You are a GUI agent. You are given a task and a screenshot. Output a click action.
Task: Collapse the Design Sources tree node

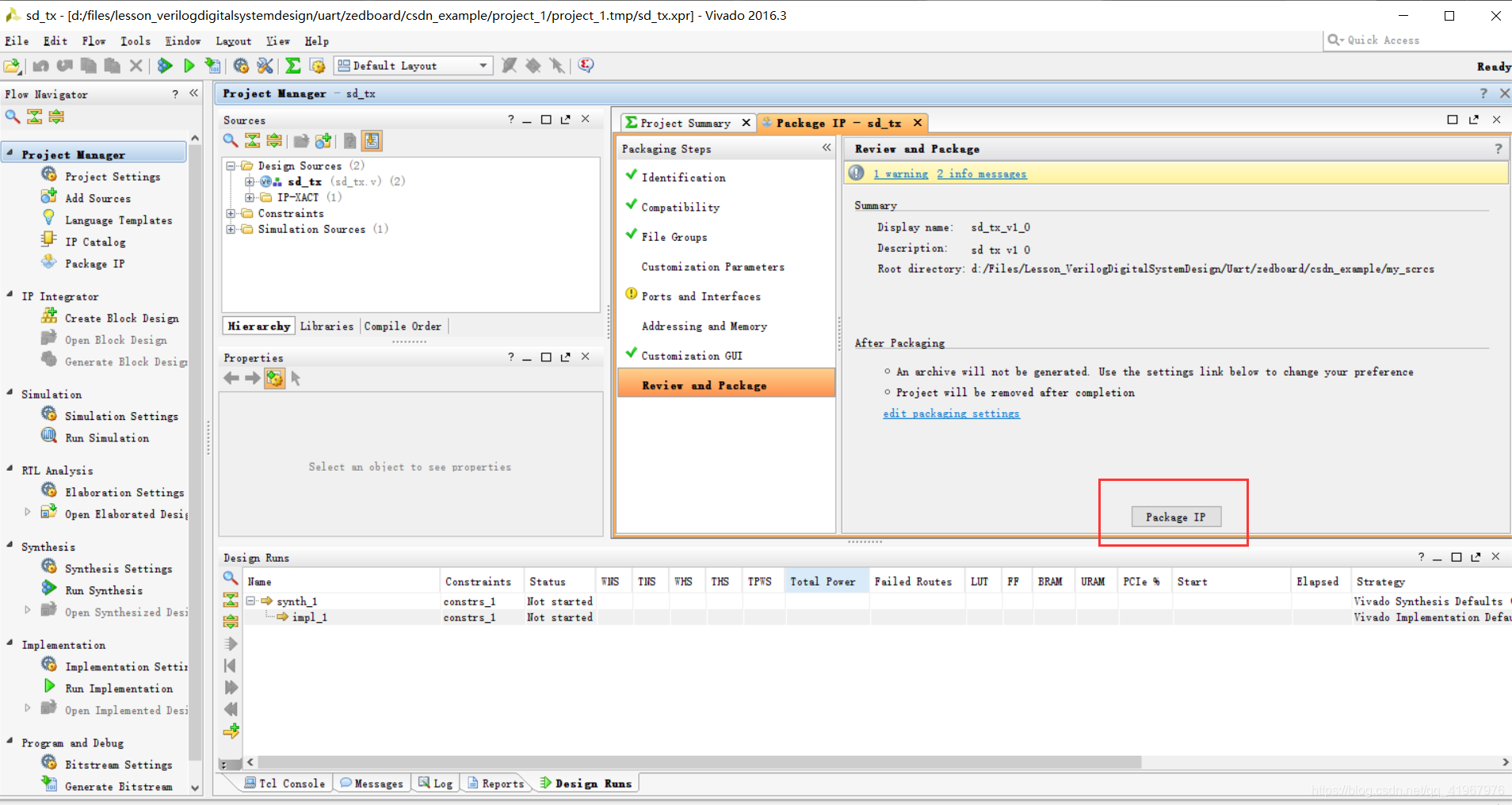point(231,166)
